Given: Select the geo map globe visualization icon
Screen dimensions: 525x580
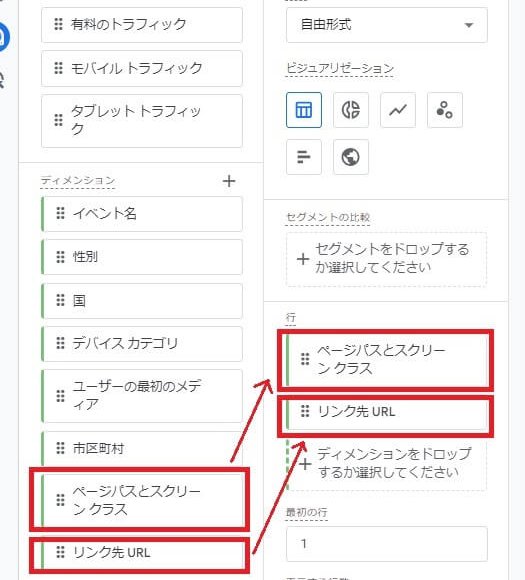Looking at the screenshot, I should point(351,157).
